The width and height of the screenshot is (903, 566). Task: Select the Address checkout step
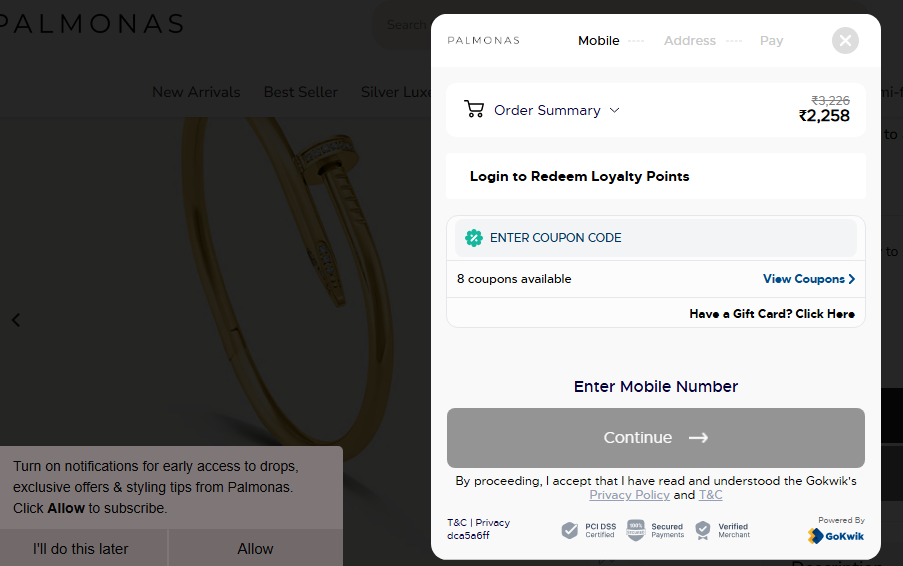(x=689, y=41)
